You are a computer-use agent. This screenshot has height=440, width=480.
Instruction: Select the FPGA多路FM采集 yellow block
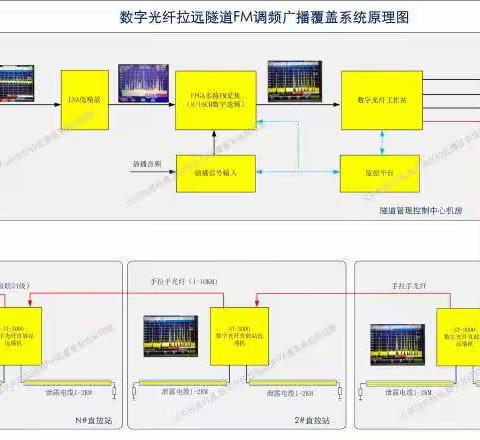[x=216, y=100]
